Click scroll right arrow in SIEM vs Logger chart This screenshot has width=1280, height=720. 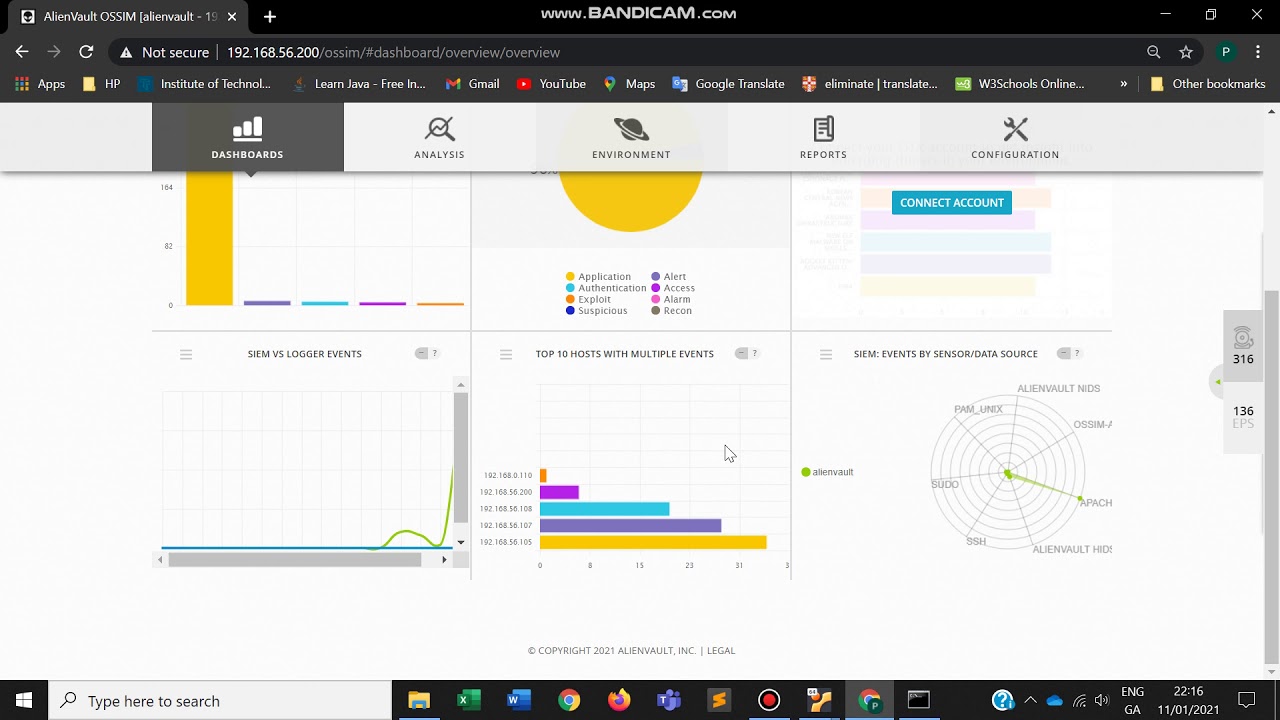point(444,560)
